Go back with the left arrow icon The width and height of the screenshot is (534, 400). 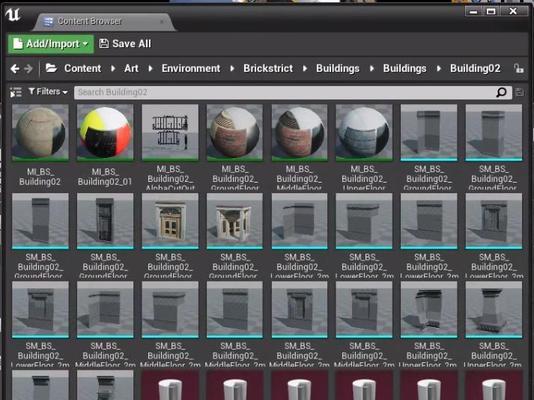point(15,69)
